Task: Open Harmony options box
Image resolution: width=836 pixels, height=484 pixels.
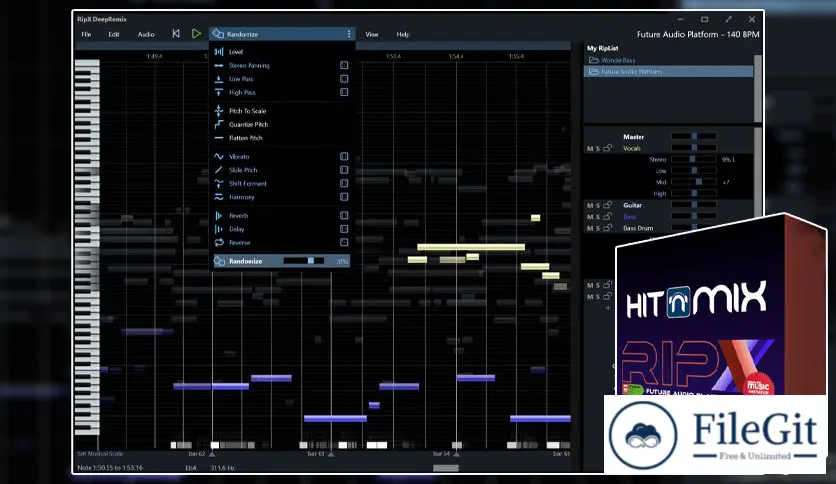Action: click(x=344, y=197)
